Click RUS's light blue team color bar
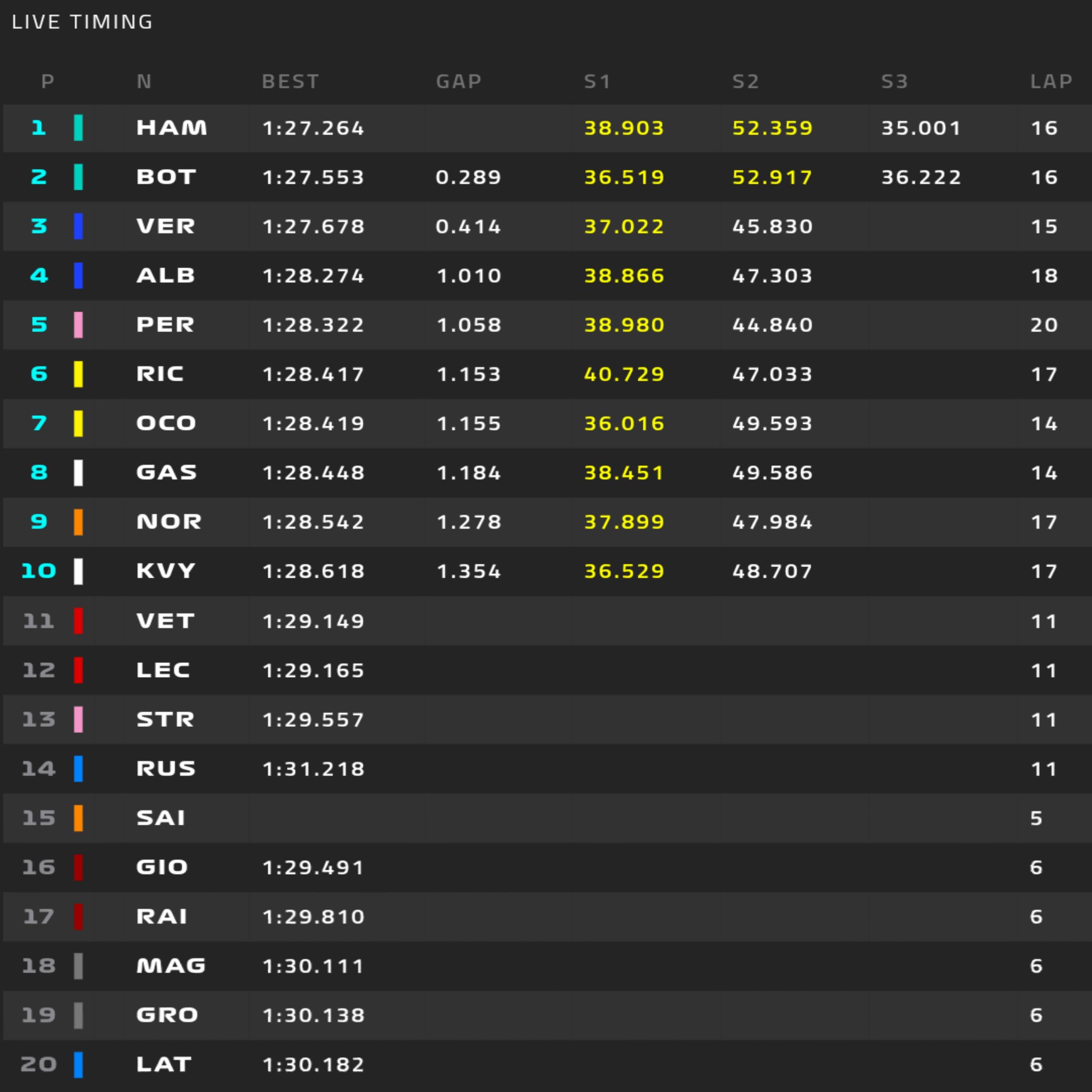The width and height of the screenshot is (1092, 1092). click(78, 769)
